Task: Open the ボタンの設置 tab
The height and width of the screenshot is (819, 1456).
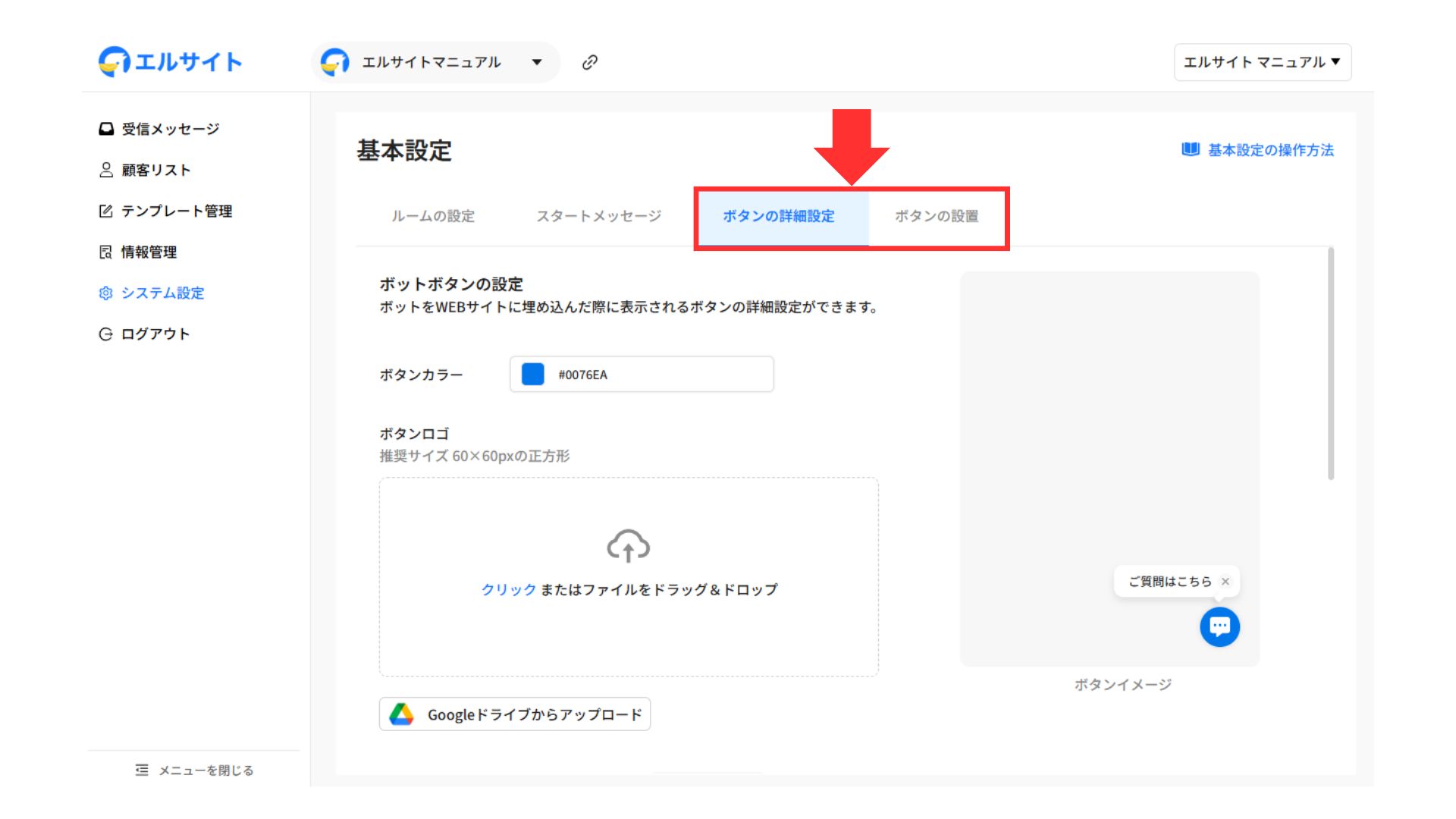Action: click(936, 216)
